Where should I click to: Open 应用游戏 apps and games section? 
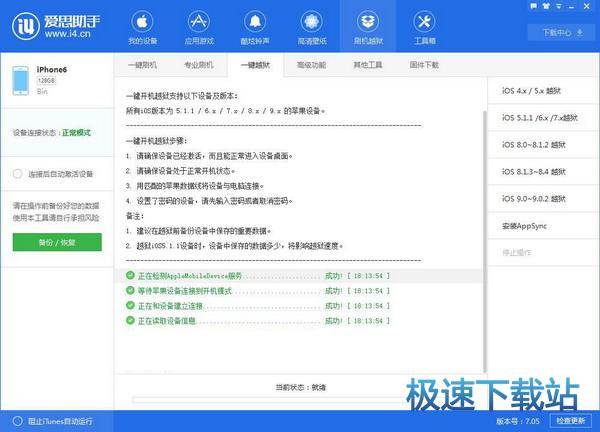pyautogui.click(x=199, y=28)
